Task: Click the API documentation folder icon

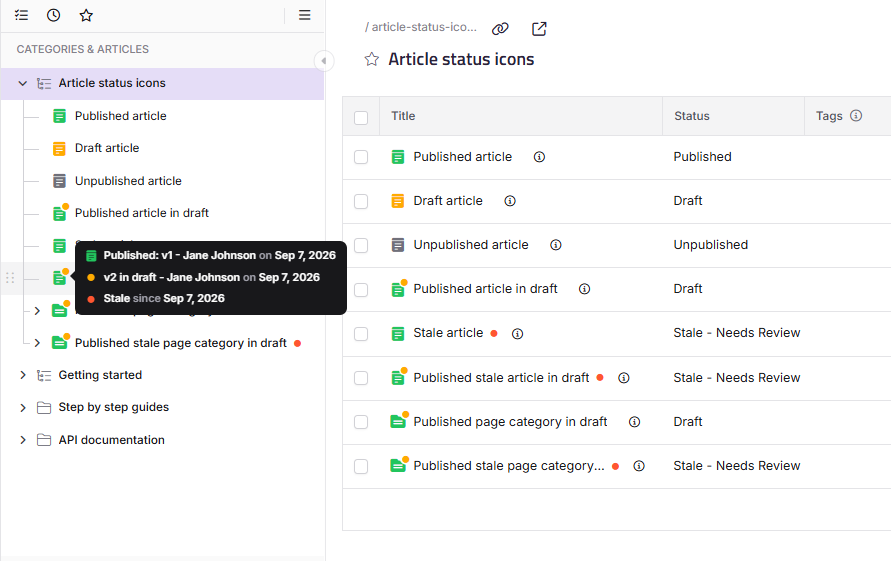Action: click(x=44, y=440)
